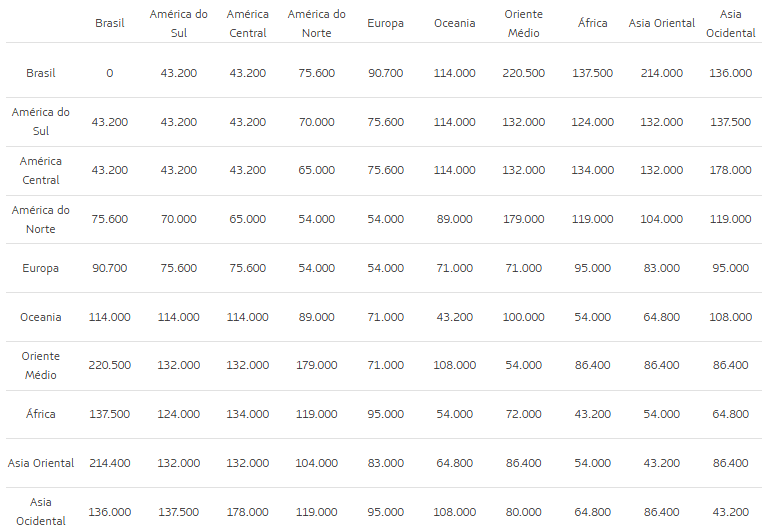Select the 80.000 cell in Asia Ocidental row
762x529 pixels.
pos(523,512)
